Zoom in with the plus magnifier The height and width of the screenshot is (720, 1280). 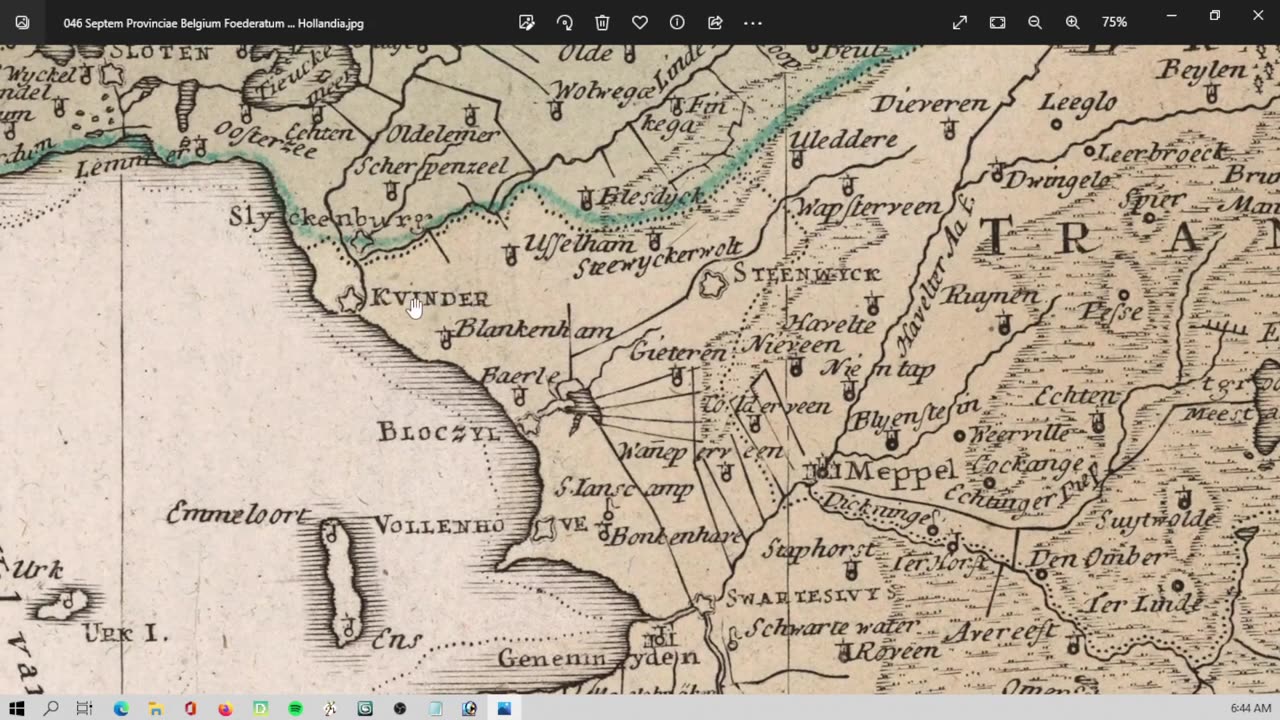coord(1072,22)
